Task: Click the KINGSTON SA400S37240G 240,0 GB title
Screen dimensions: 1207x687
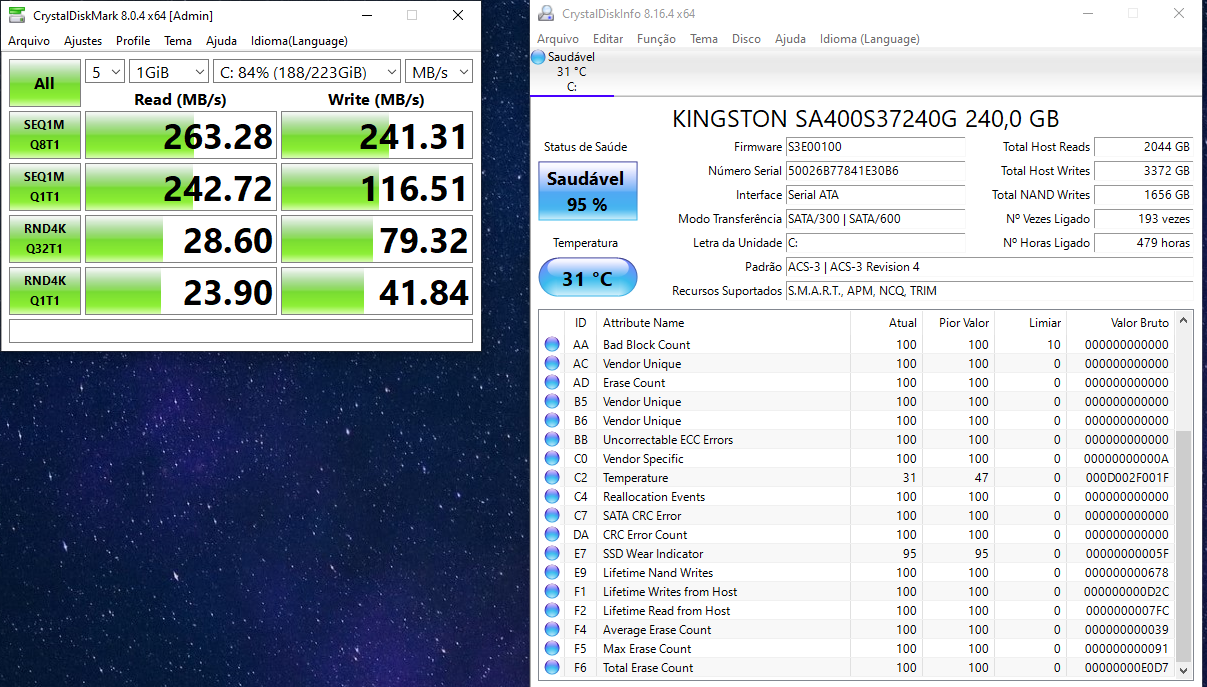Action: click(865, 118)
